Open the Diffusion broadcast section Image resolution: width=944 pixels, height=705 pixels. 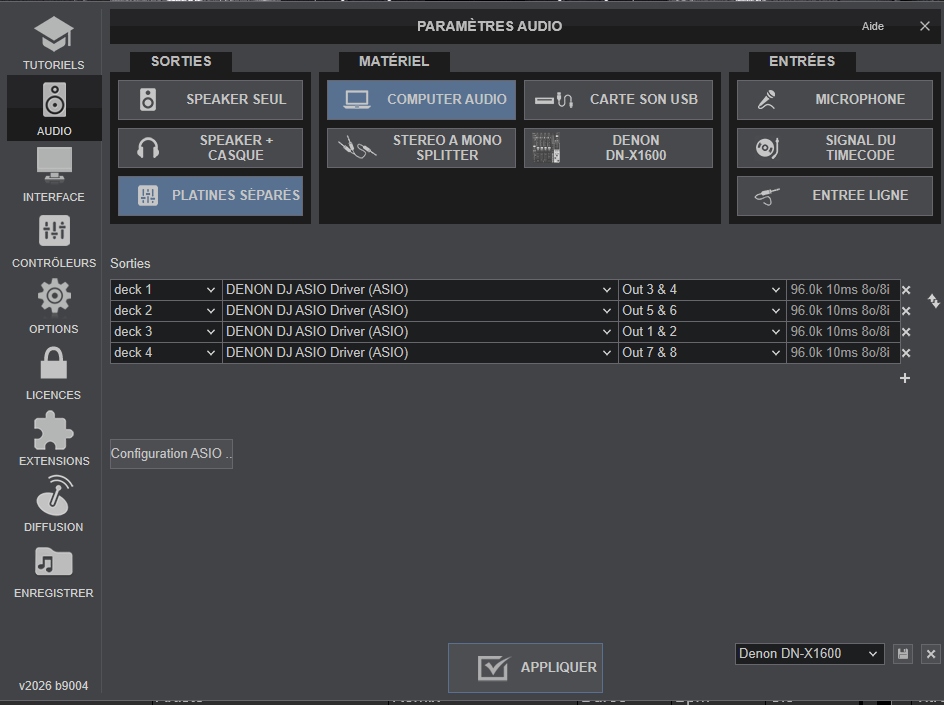53,504
